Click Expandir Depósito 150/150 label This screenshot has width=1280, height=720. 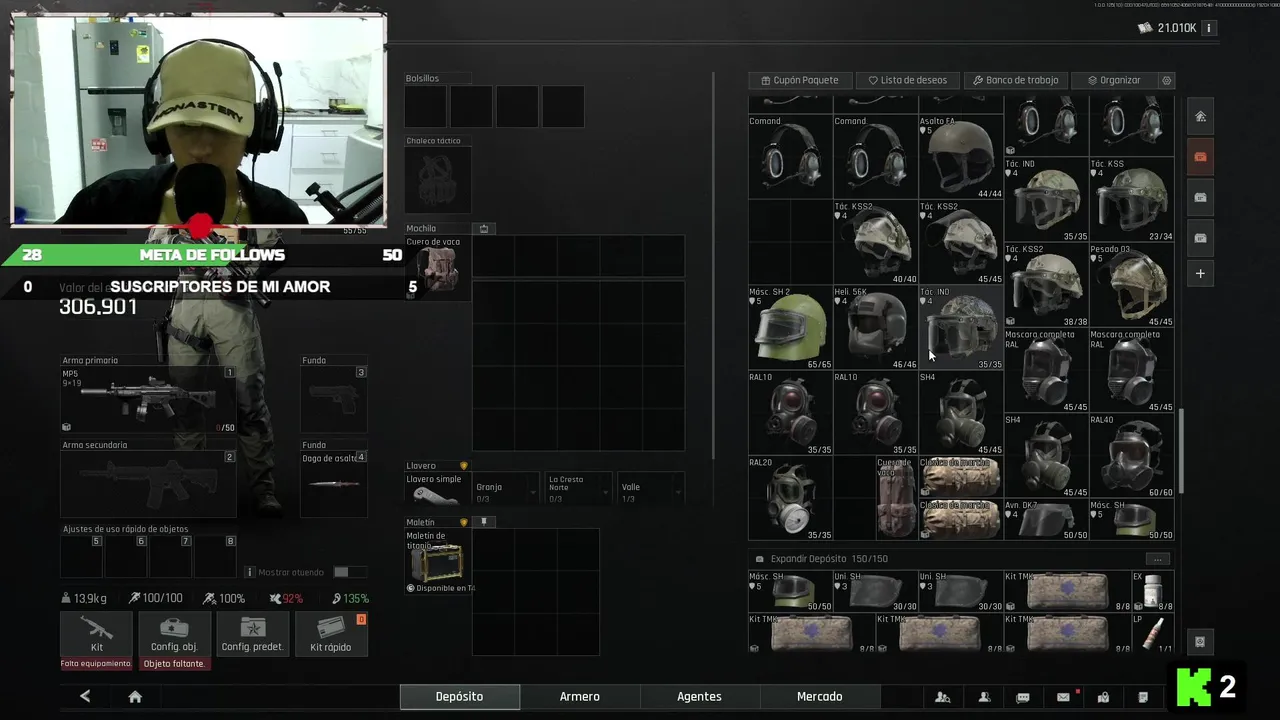(829, 559)
